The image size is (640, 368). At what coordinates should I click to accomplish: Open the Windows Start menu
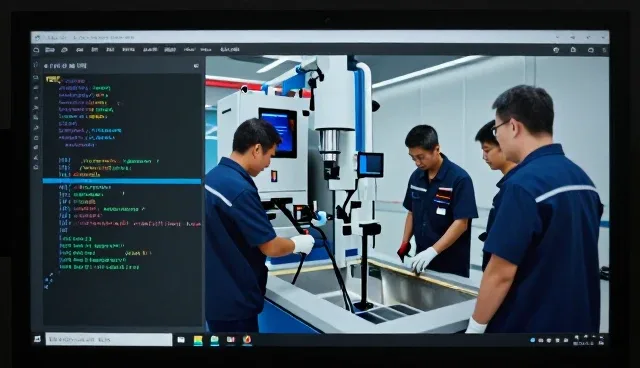pos(37,339)
